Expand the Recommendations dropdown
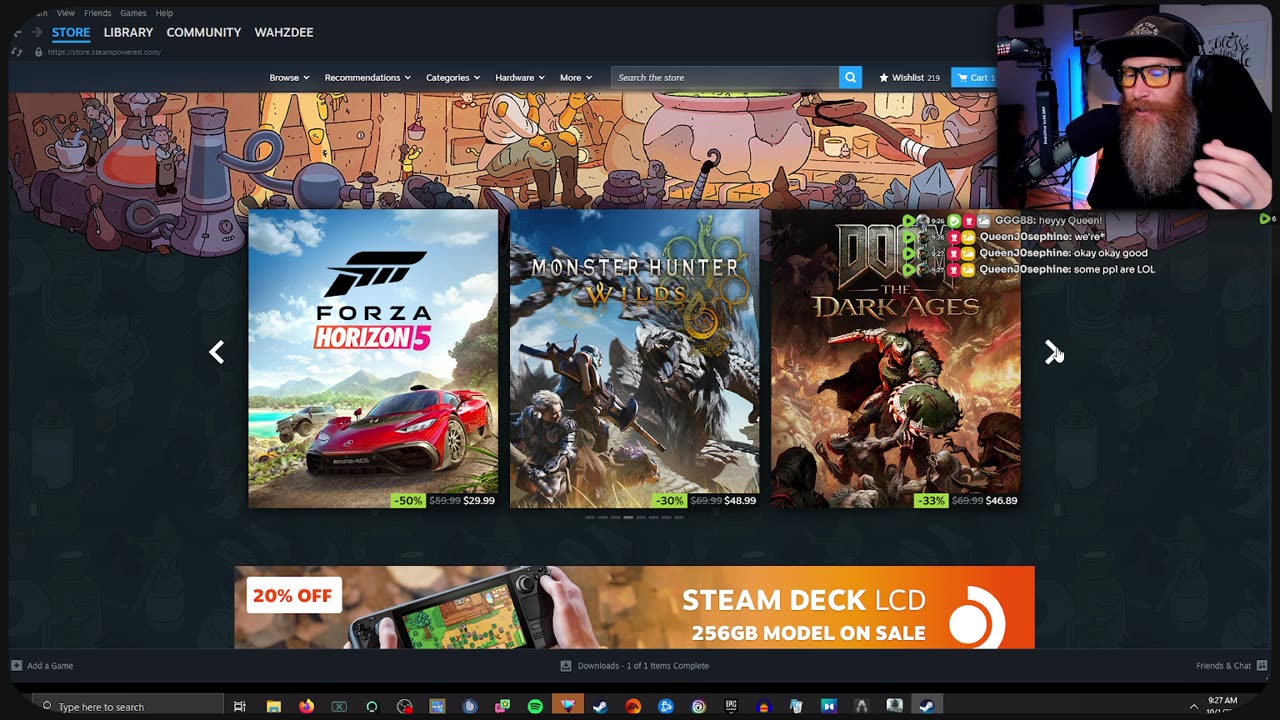The width and height of the screenshot is (1280, 720). (368, 77)
